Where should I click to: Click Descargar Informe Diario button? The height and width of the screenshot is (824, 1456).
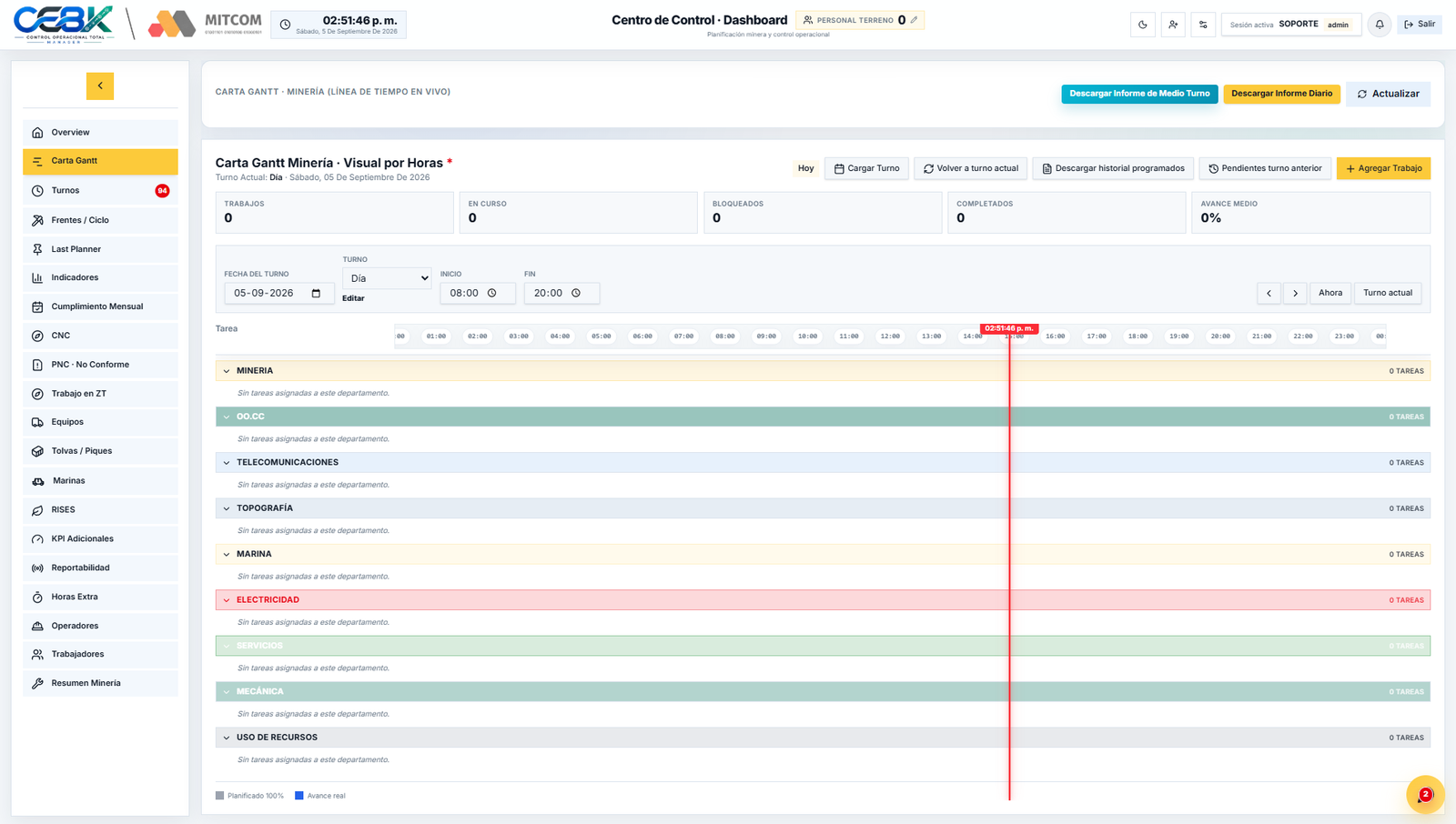pos(1281,94)
